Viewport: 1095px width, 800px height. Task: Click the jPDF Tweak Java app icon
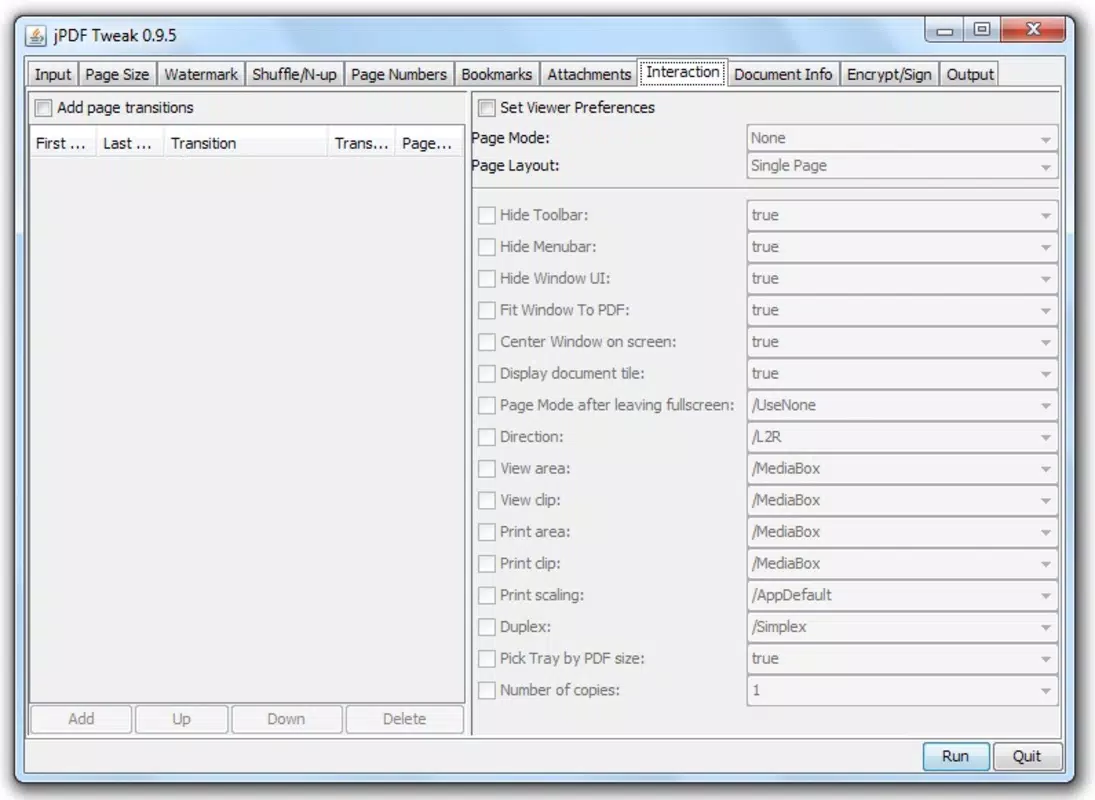pos(36,36)
